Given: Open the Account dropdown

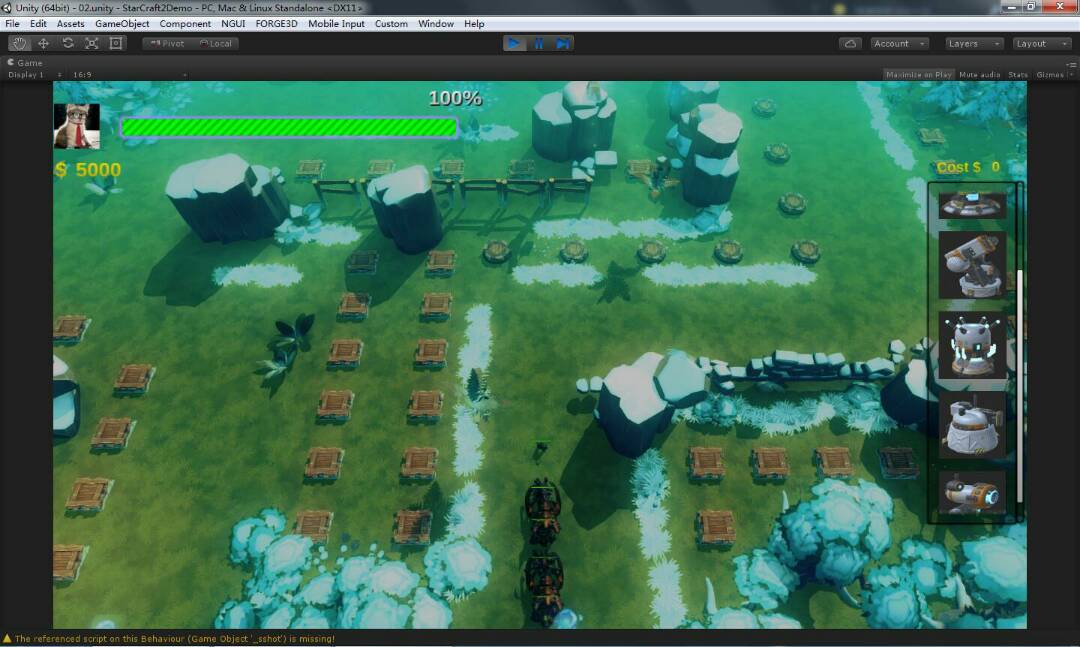Looking at the screenshot, I should pyautogui.click(x=900, y=43).
